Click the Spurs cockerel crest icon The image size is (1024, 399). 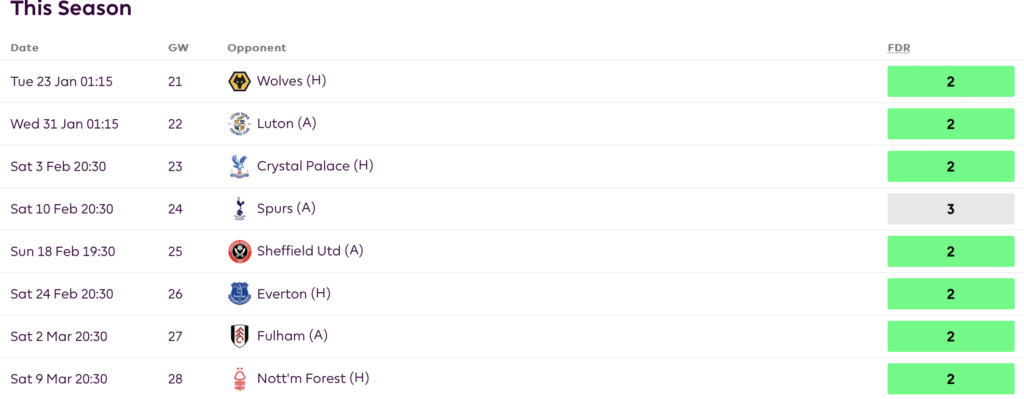point(240,209)
